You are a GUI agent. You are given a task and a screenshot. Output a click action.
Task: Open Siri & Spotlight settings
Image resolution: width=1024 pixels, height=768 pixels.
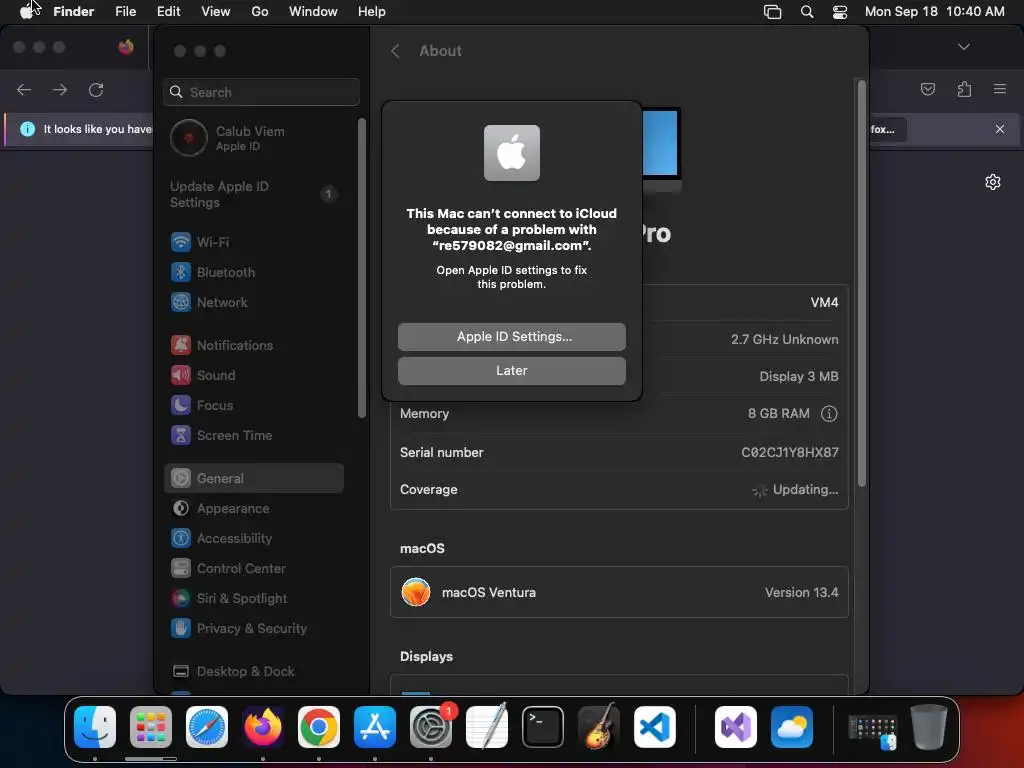pyautogui.click(x=253, y=599)
